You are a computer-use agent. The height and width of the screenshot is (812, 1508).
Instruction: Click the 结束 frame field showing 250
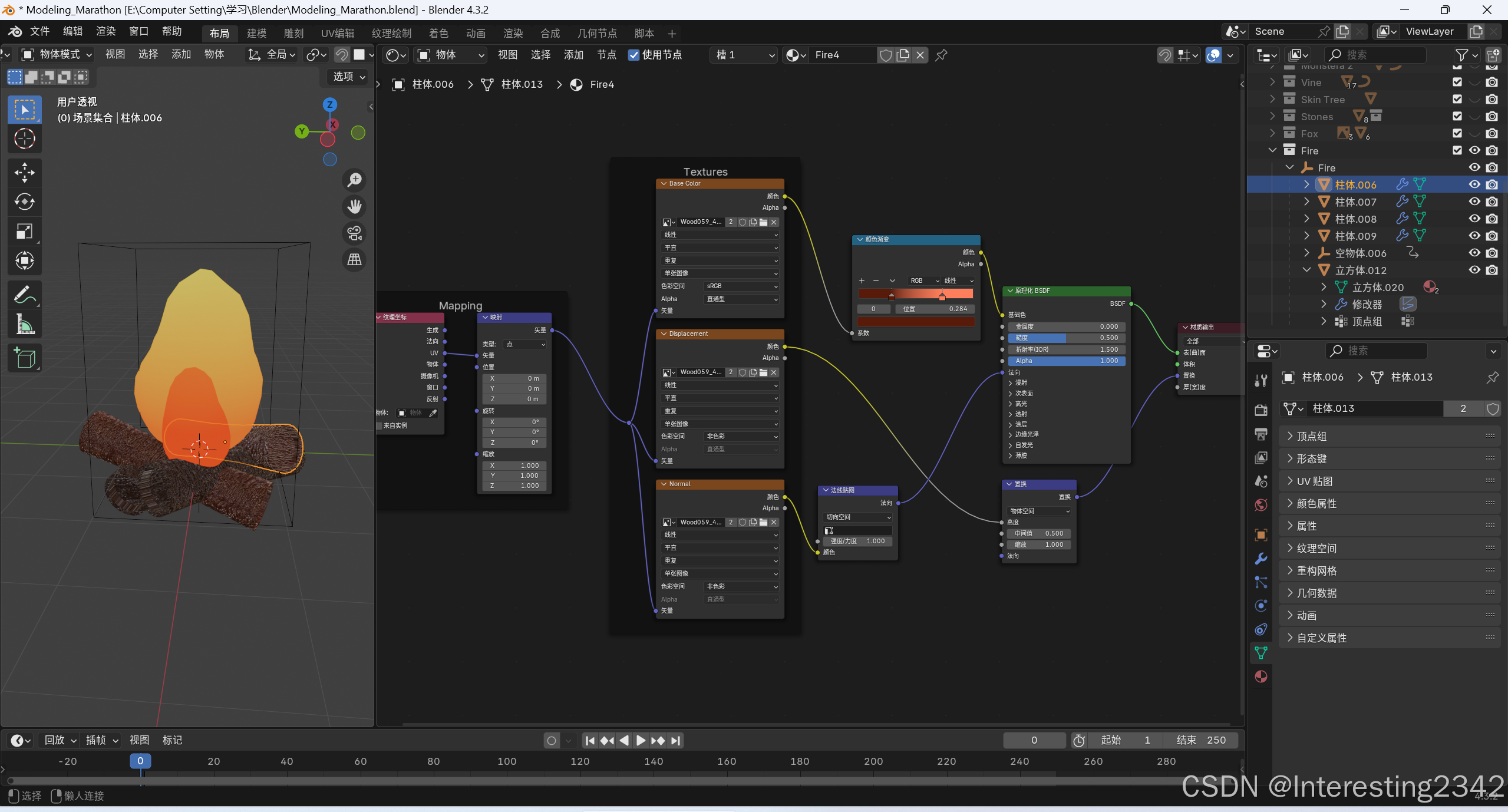pos(1200,740)
